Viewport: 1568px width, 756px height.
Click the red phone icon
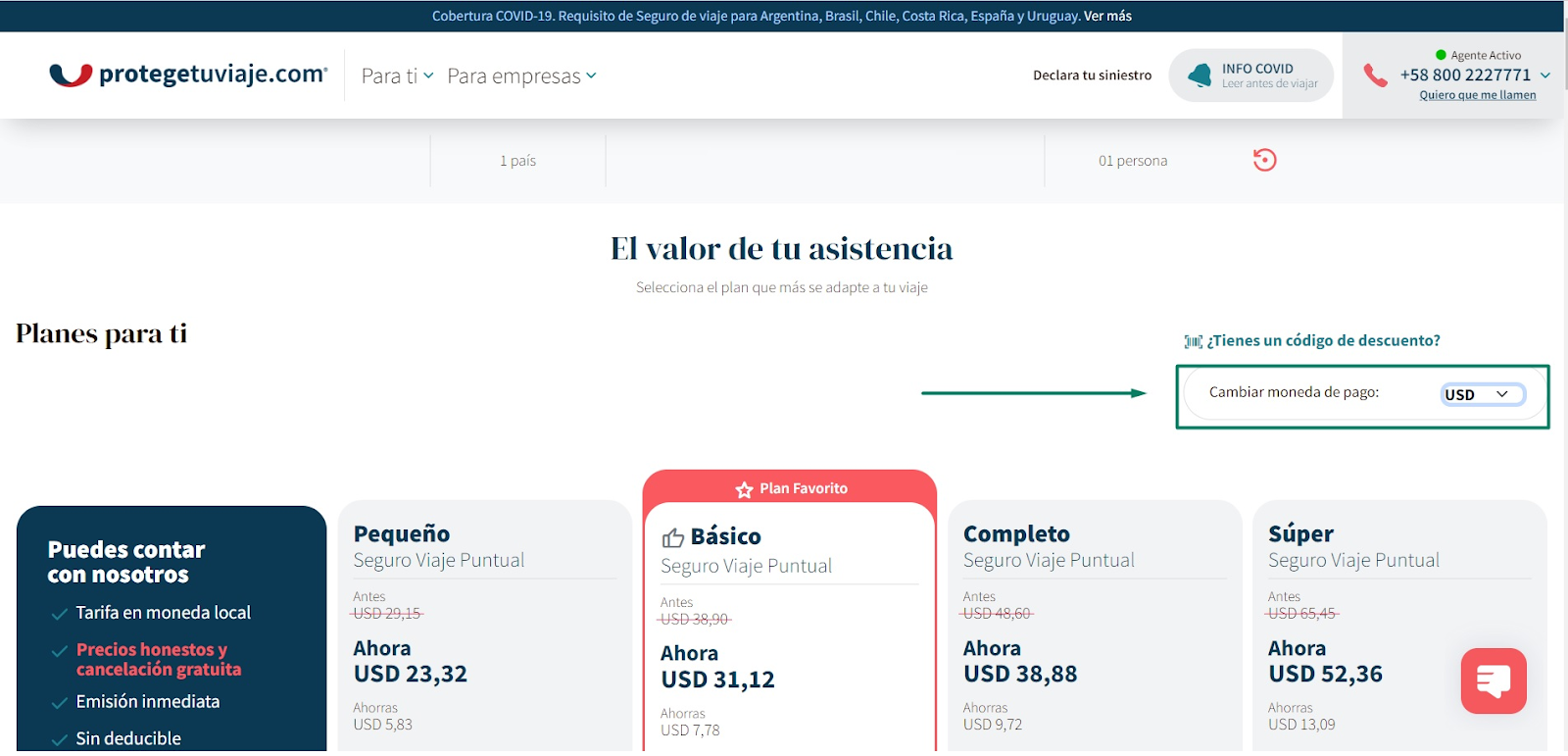point(1376,76)
